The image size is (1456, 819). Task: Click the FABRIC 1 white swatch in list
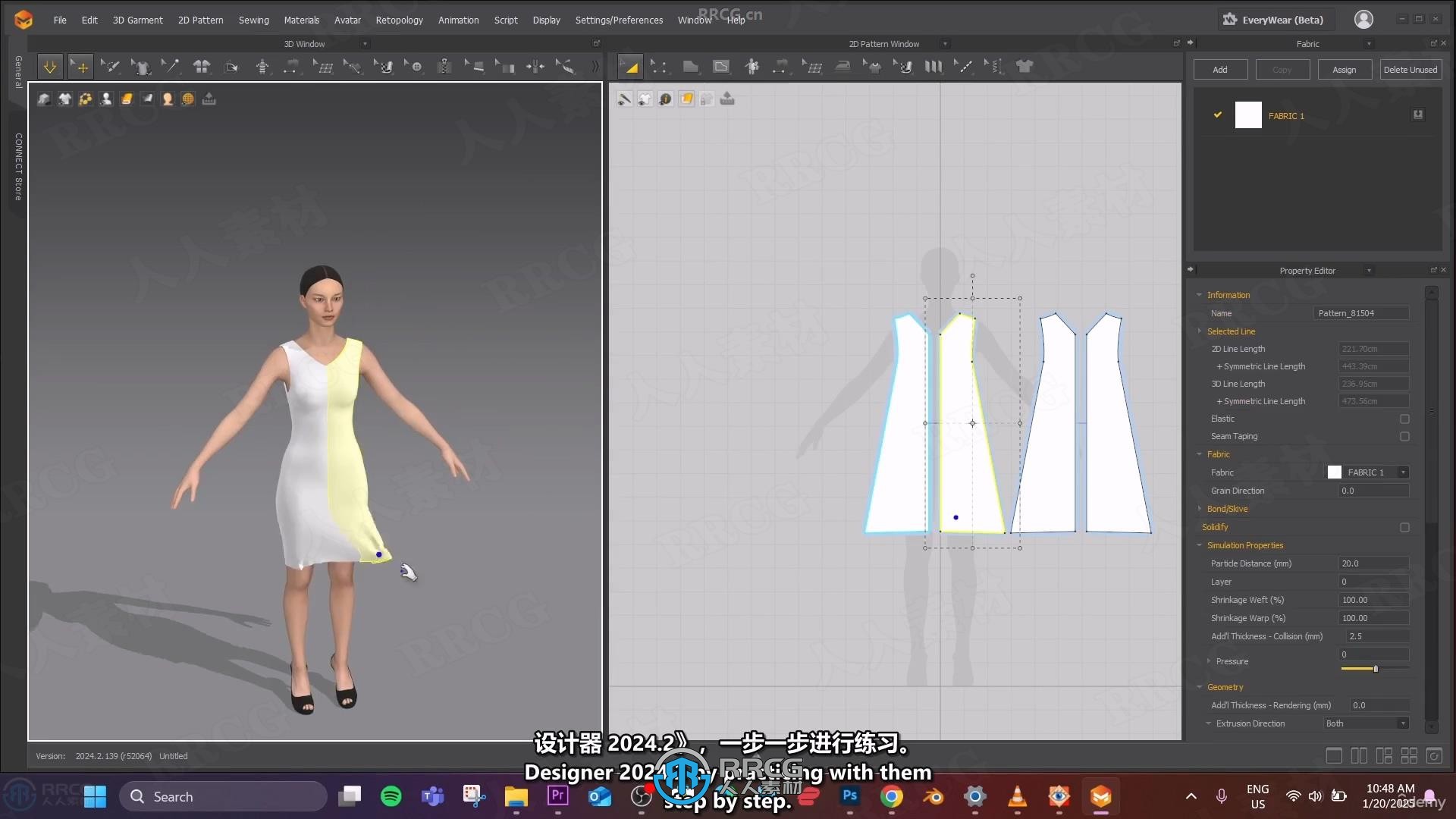pos(1248,115)
